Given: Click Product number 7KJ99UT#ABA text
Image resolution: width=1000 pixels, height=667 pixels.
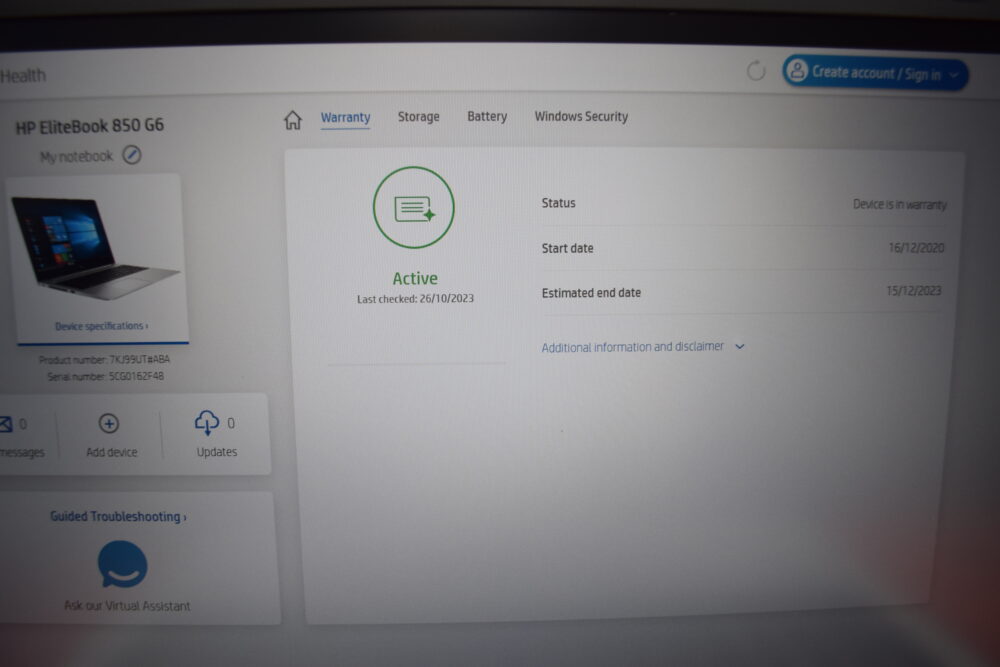Looking at the screenshot, I should pyautogui.click(x=104, y=360).
